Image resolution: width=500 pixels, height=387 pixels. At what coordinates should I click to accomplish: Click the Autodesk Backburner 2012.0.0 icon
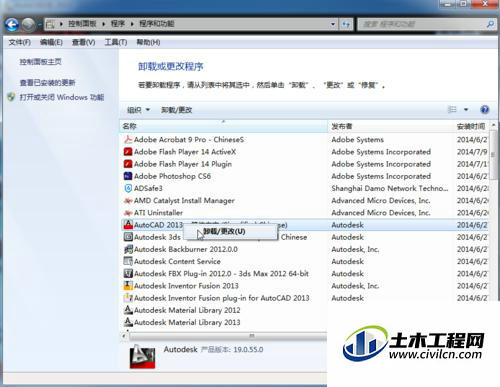128,249
